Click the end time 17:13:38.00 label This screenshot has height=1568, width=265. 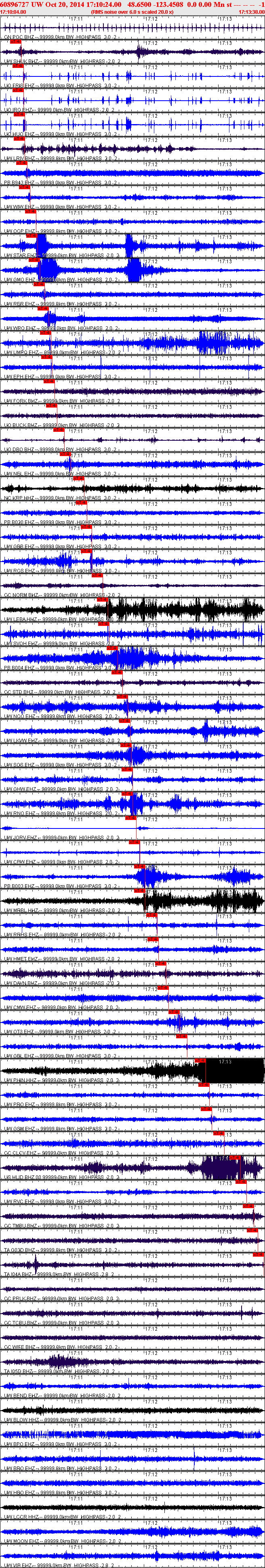(251, 12)
